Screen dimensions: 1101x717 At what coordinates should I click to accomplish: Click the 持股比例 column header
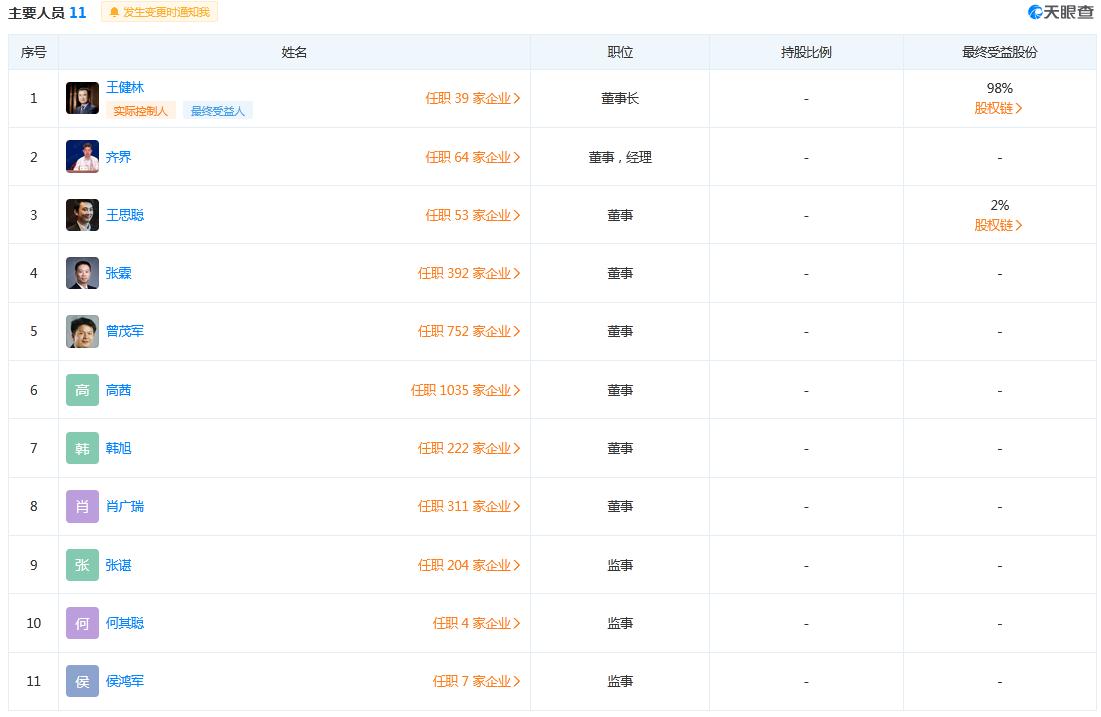(x=806, y=52)
